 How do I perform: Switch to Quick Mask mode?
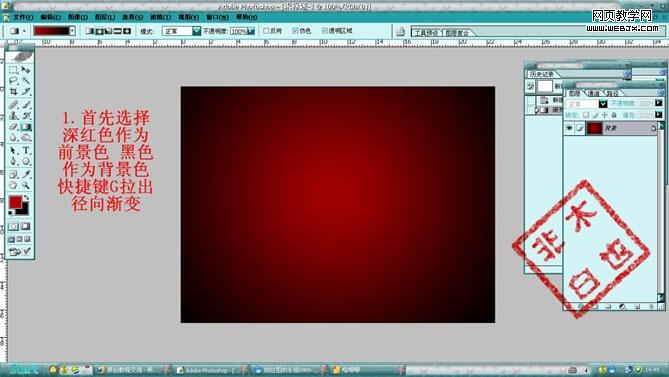pos(26,226)
